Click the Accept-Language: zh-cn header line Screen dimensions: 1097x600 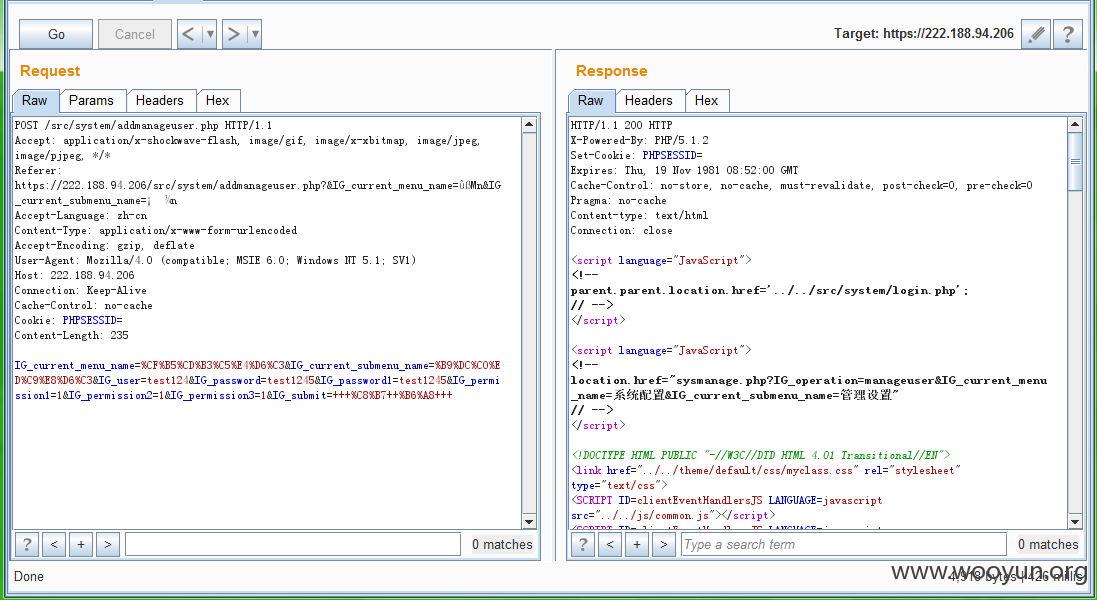81,215
